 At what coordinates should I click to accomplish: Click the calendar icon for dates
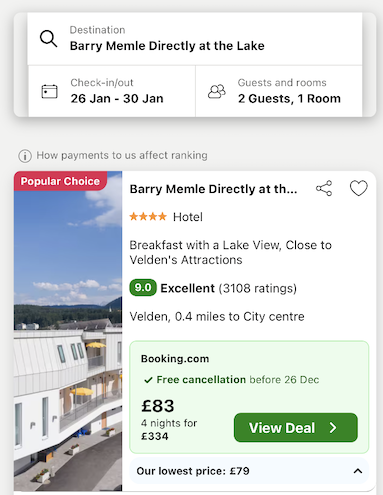click(49, 91)
